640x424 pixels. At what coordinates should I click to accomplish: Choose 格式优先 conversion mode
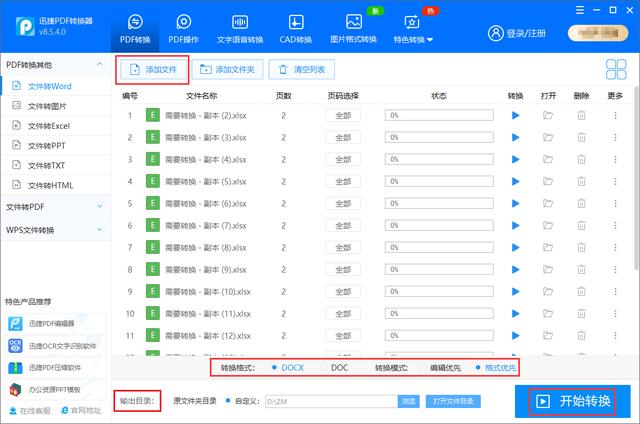(496, 368)
